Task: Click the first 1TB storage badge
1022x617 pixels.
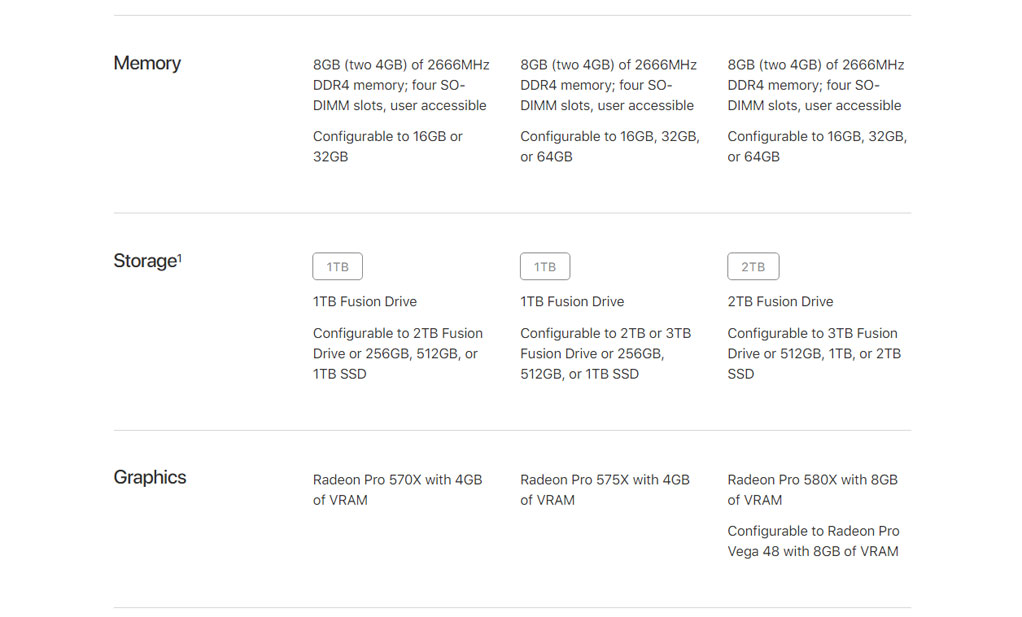Action: tap(337, 266)
